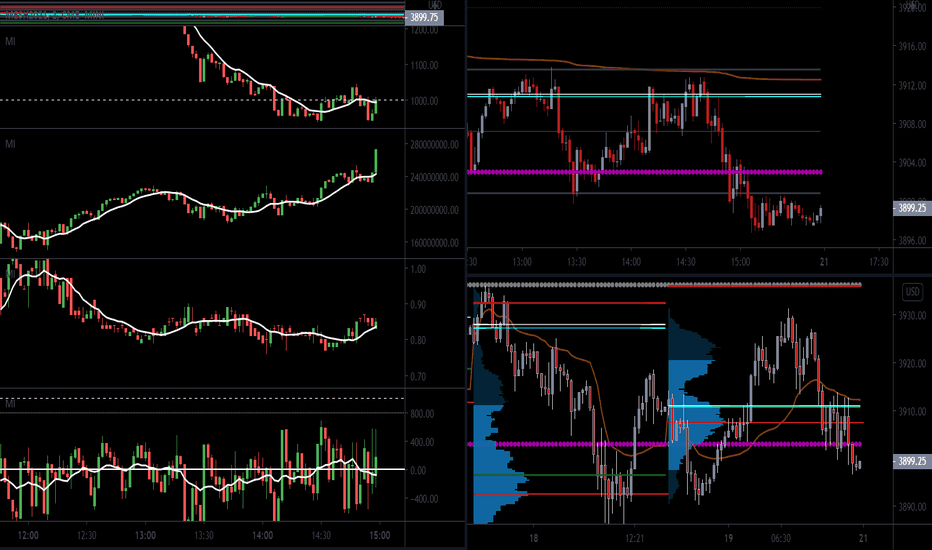Click the 1000.00 price scale value
Screen dimensions: 932x550
click(x=424, y=101)
